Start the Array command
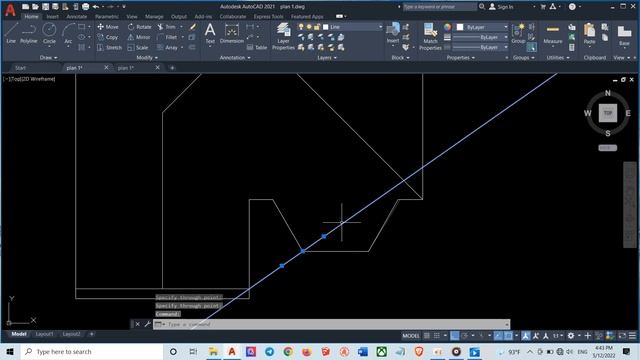Image resolution: width=640 pixels, height=360 pixels. (167, 48)
